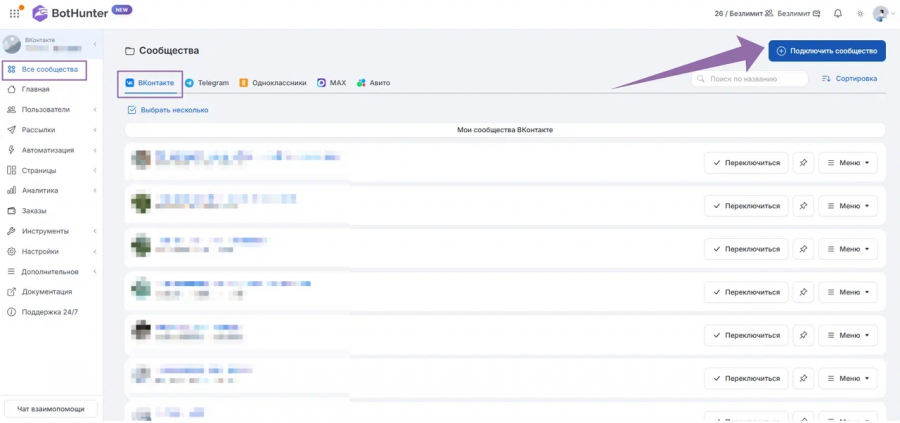This screenshot has width=900, height=423.
Task: Focus the Поиск по названию field
Action: (749, 79)
